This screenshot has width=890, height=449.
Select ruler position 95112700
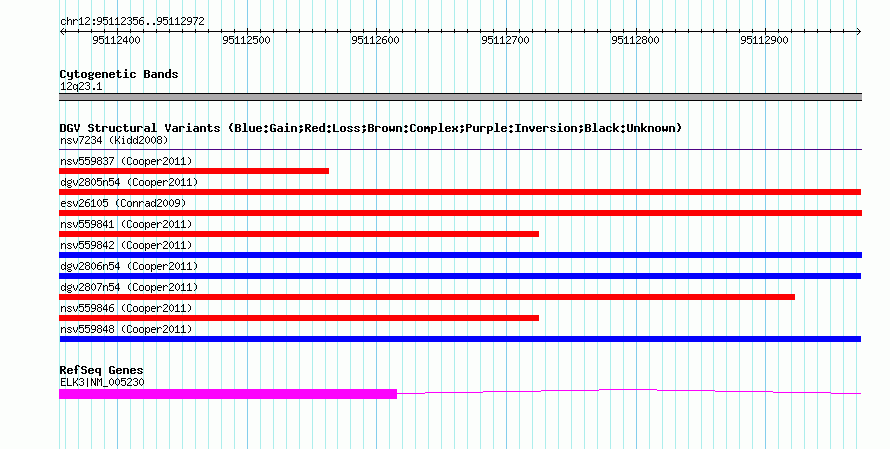click(505, 40)
